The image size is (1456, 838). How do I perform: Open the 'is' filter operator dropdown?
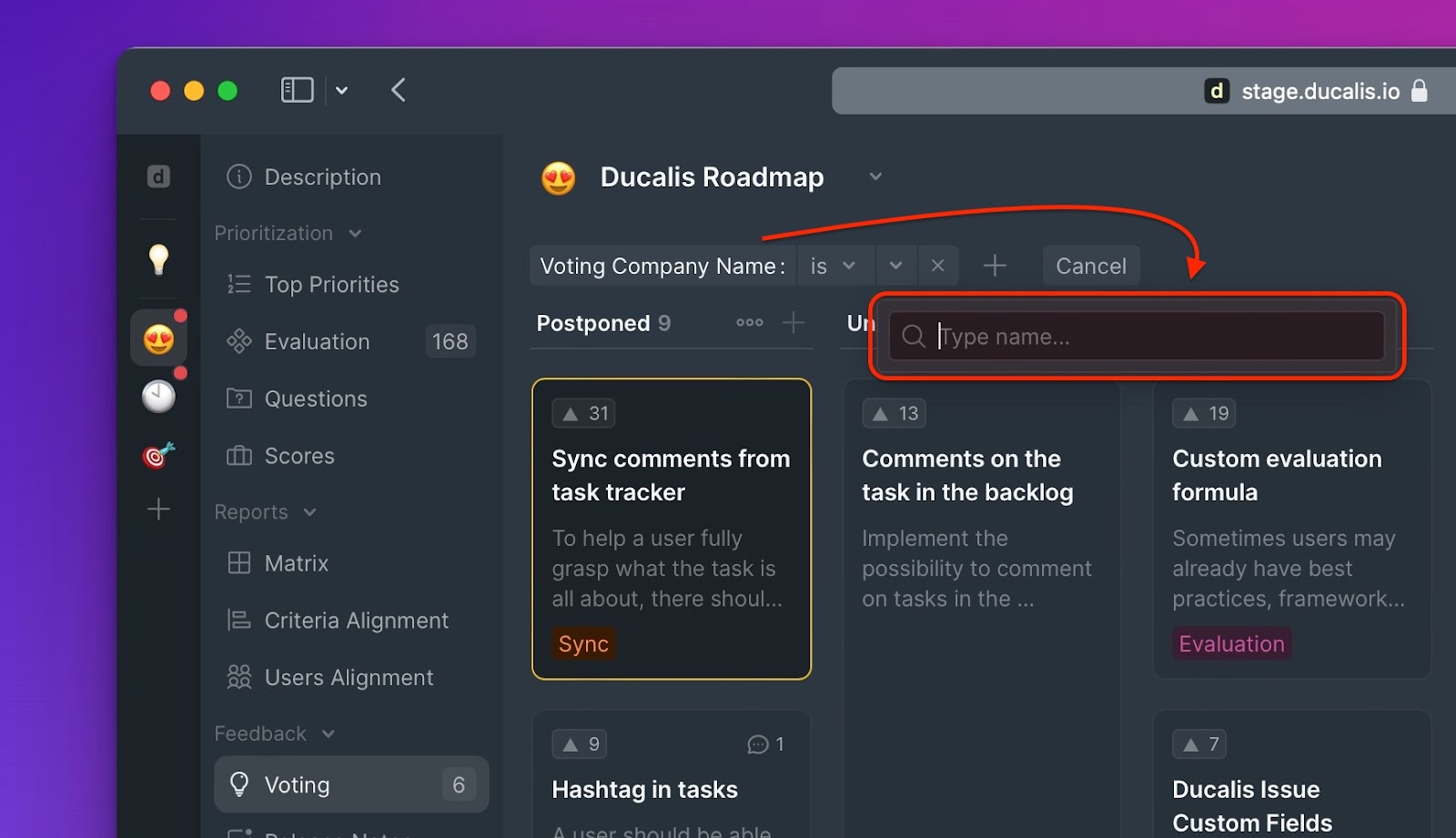pos(834,266)
